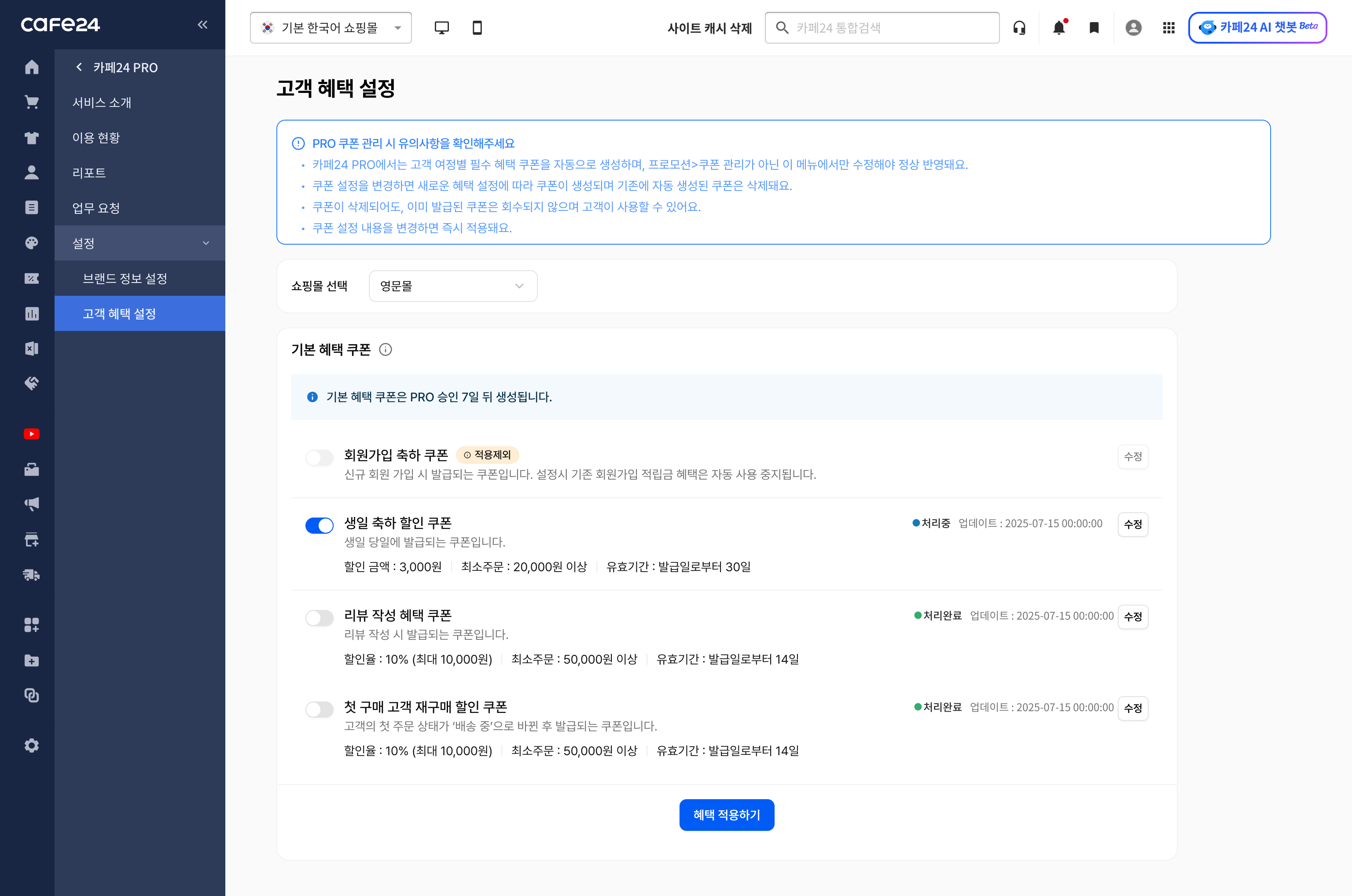Click the t-shirt products icon
This screenshot has height=896, width=1352.
tap(31, 138)
